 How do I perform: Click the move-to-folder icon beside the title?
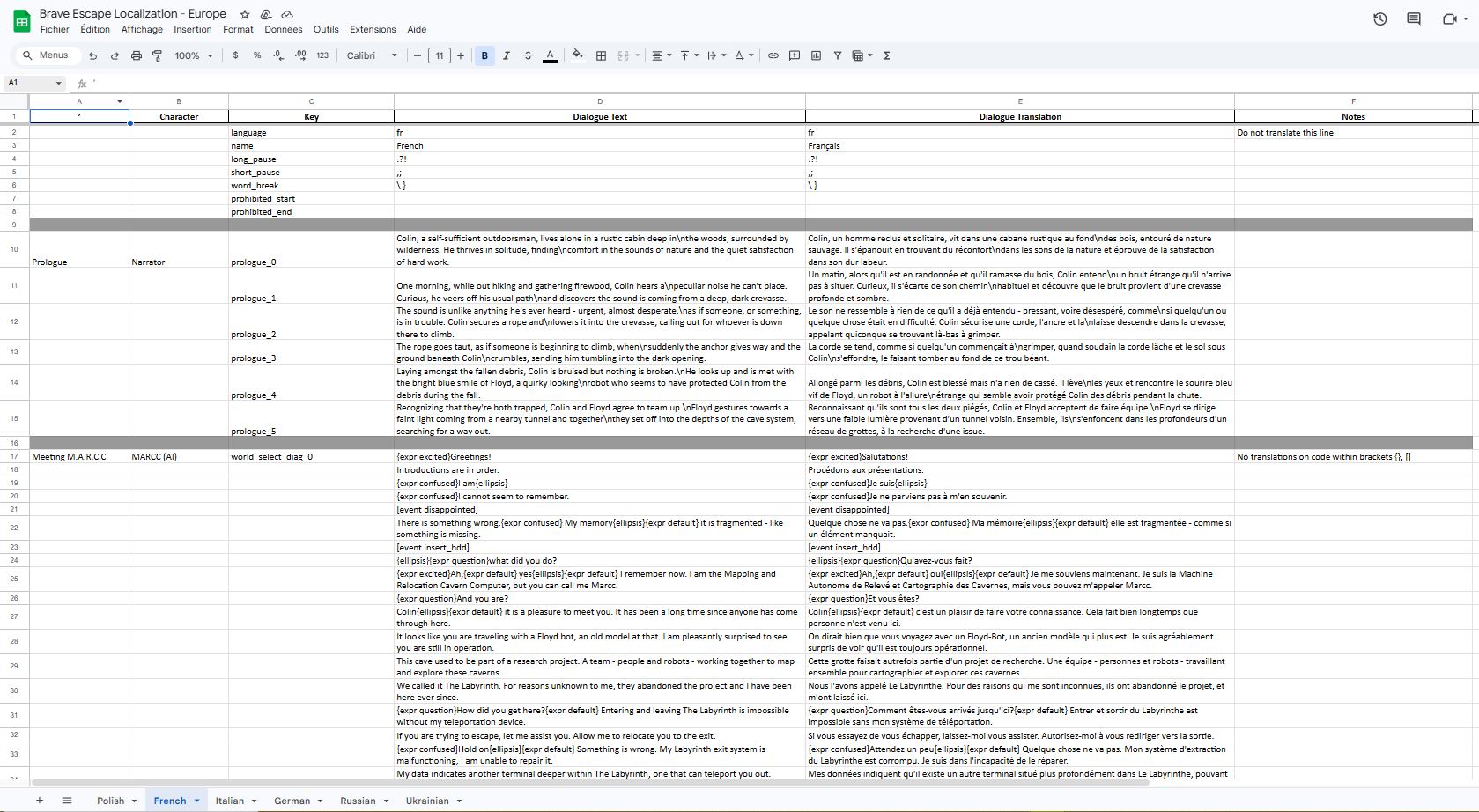(266, 14)
